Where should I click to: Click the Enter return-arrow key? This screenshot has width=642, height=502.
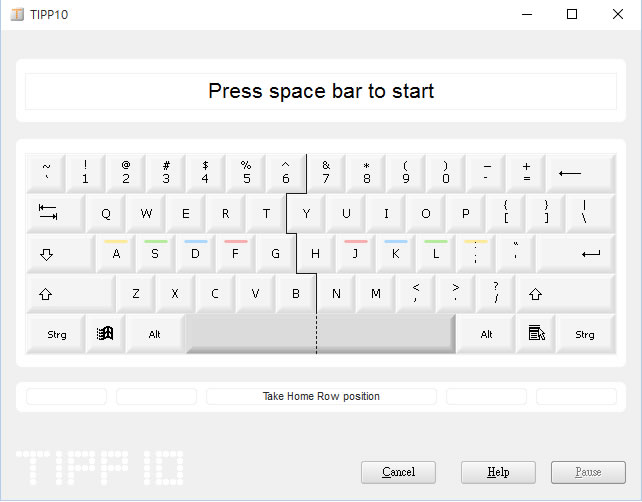point(576,253)
